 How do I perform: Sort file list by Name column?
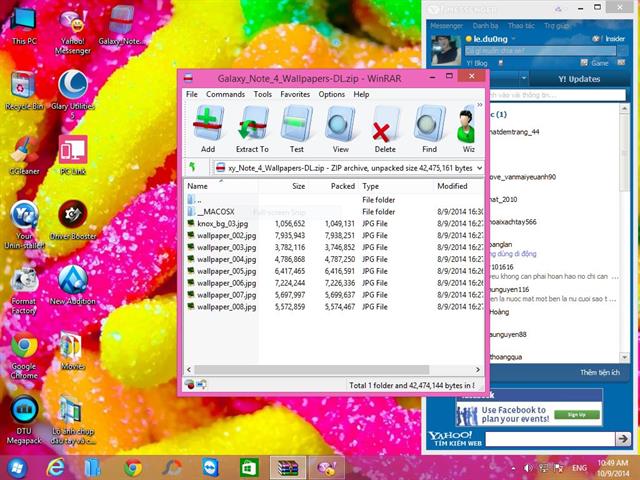pyautogui.click(x=221, y=186)
